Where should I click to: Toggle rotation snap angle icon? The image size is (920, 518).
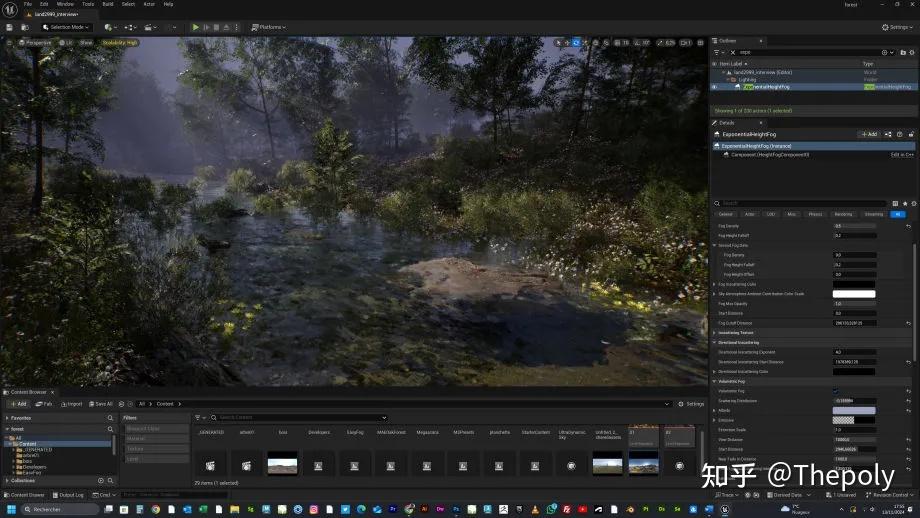click(x=637, y=43)
